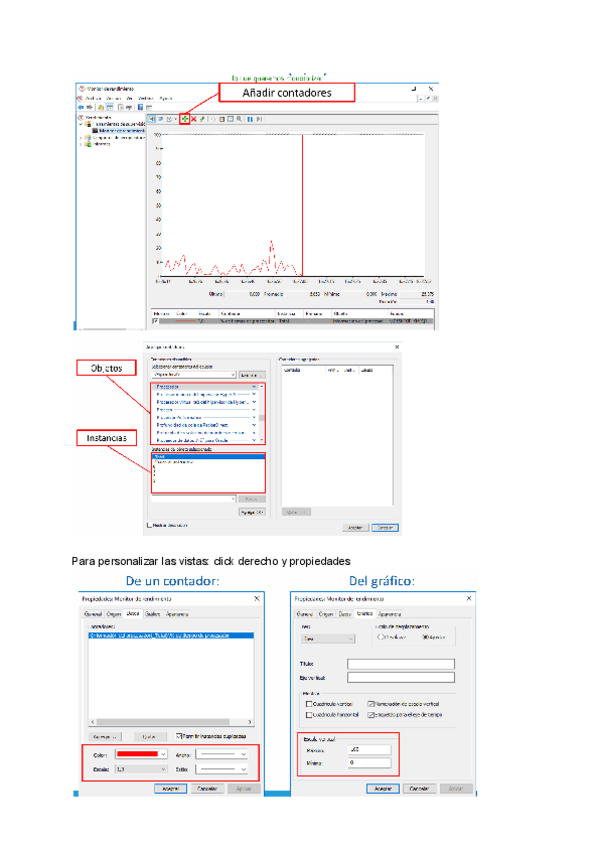Click the green plus Add counters icon
600x848 pixels.
184,119
